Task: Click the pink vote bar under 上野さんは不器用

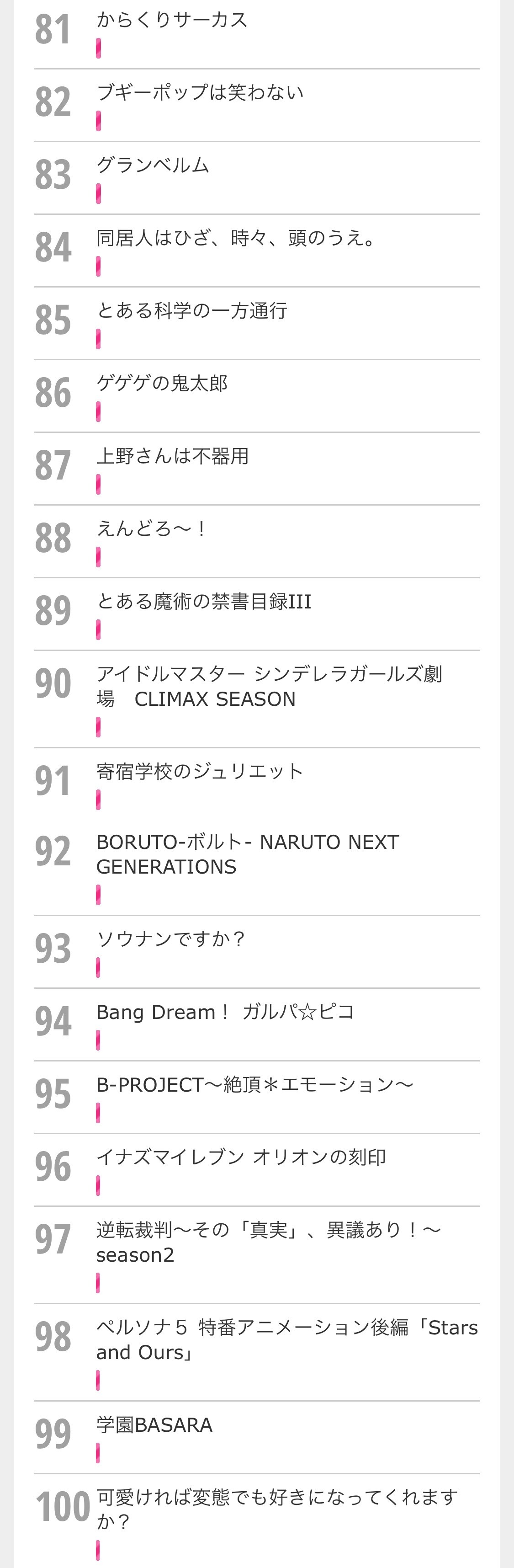Action: 98,485
